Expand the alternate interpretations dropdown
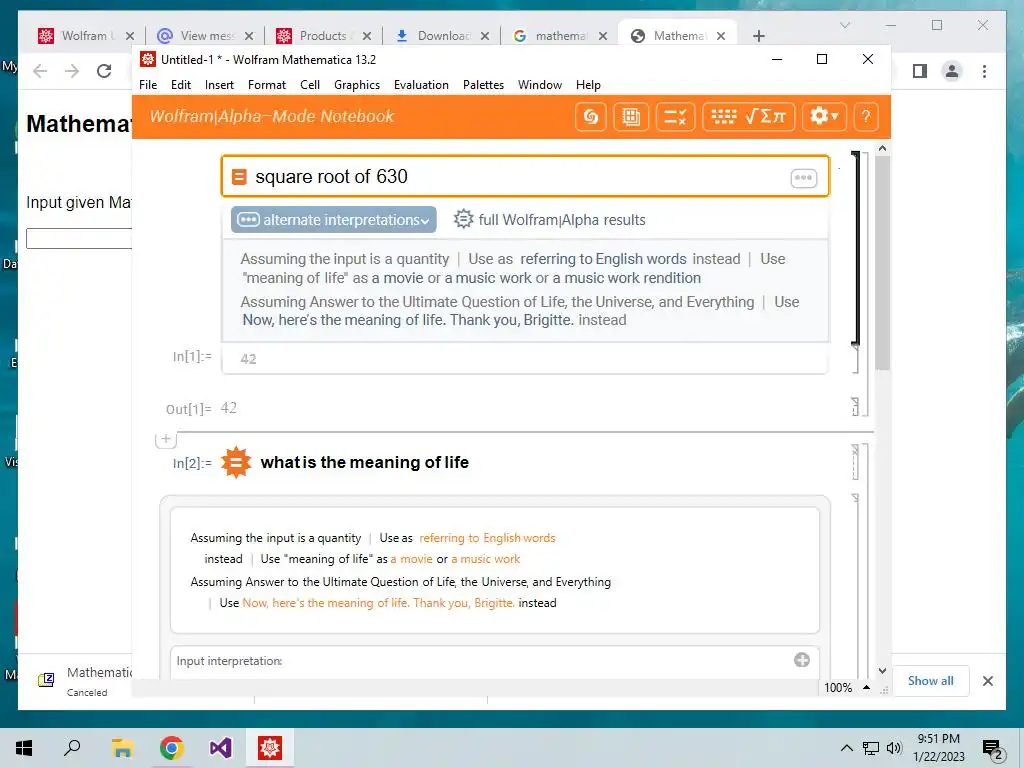1024x768 pixels. [333, 220]
